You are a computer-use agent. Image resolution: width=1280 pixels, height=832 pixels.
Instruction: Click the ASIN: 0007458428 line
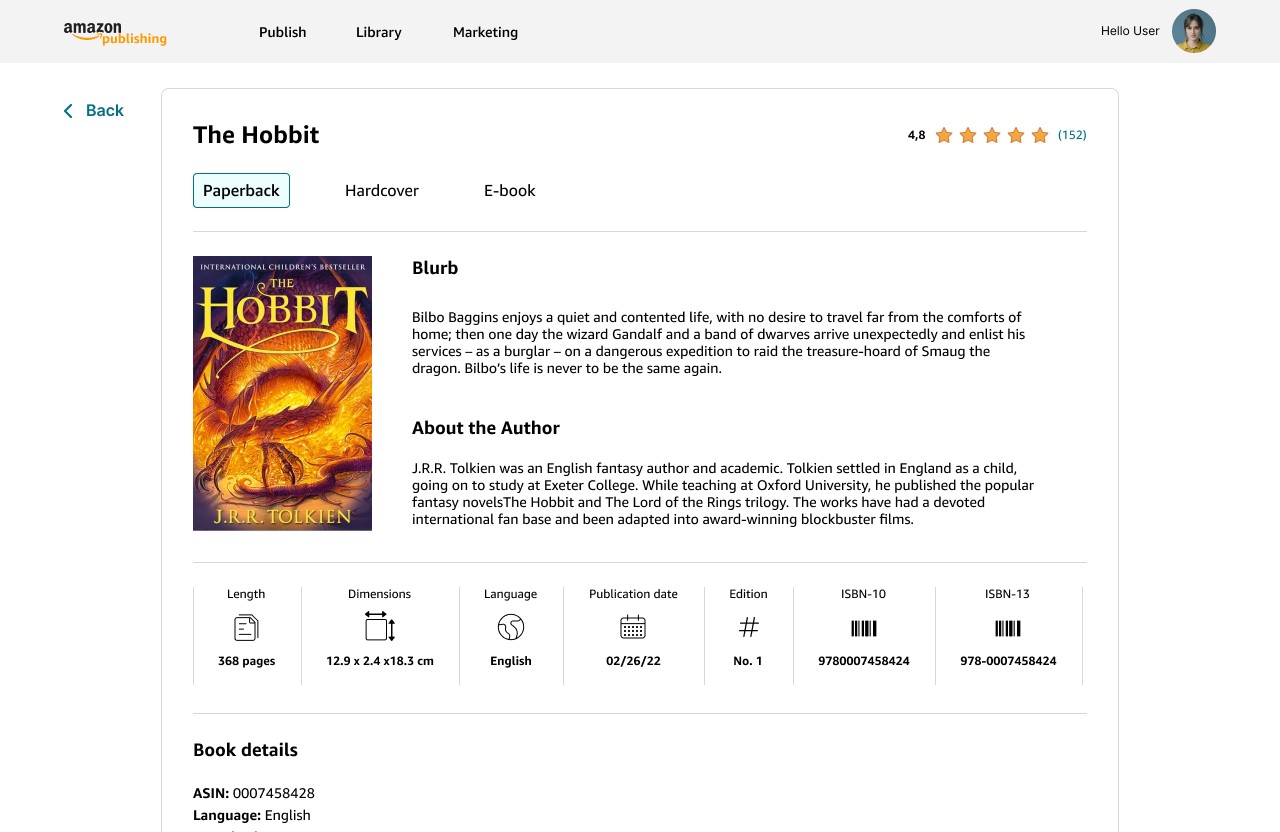click(x=254, y=793)
